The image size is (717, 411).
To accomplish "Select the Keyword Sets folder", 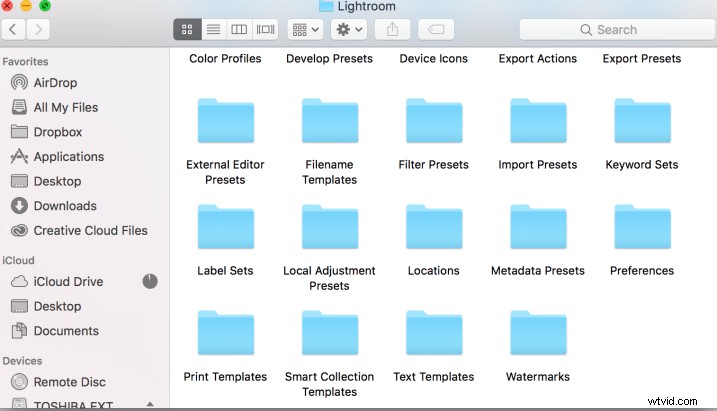I will coord(642,121).
